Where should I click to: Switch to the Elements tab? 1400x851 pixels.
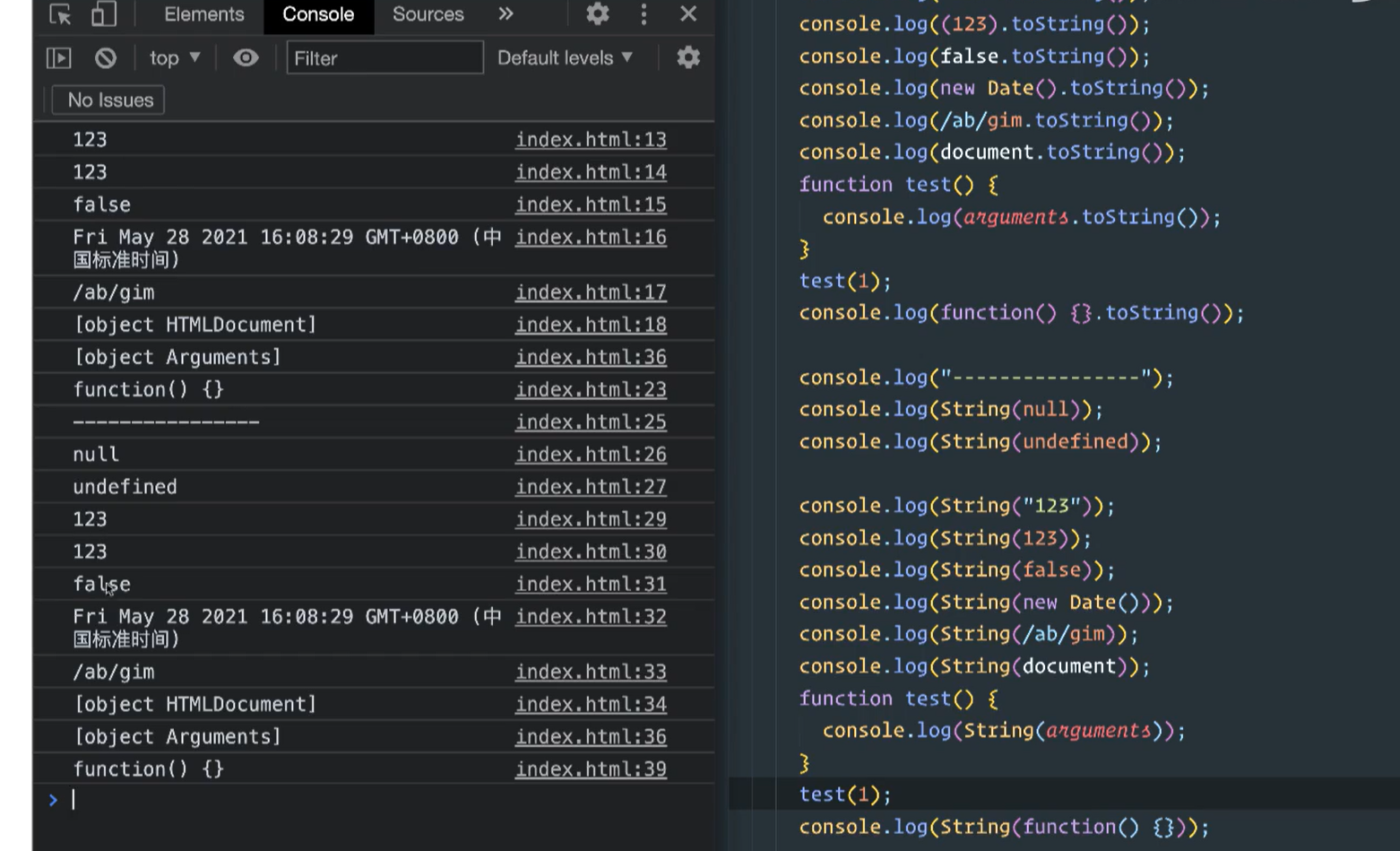(x=204, y=14)
